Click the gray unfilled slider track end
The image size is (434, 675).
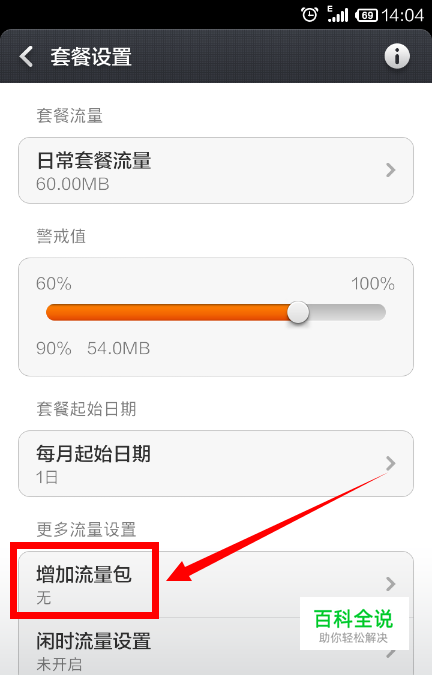[347, 313]
